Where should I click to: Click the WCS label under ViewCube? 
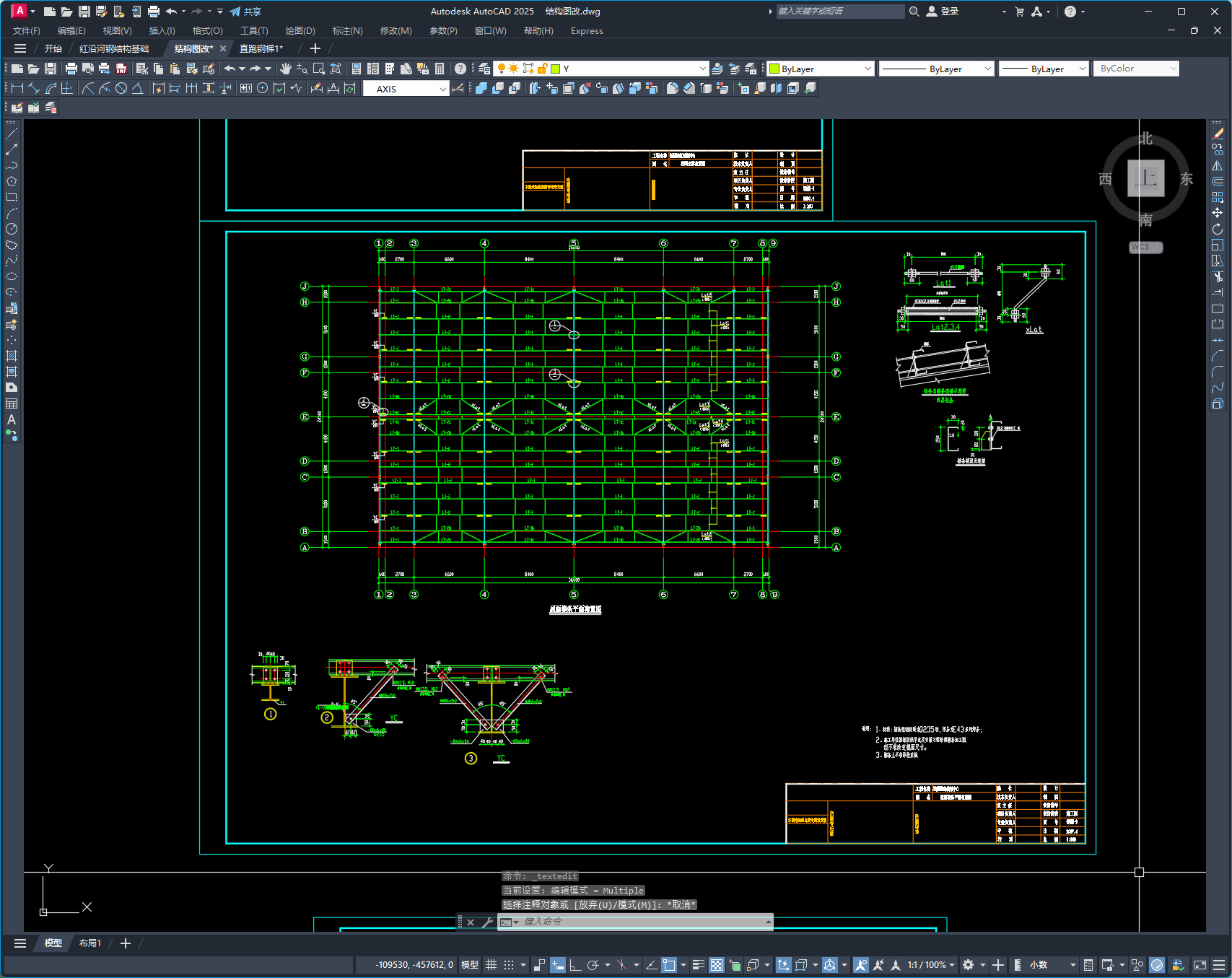(1145, 247)
